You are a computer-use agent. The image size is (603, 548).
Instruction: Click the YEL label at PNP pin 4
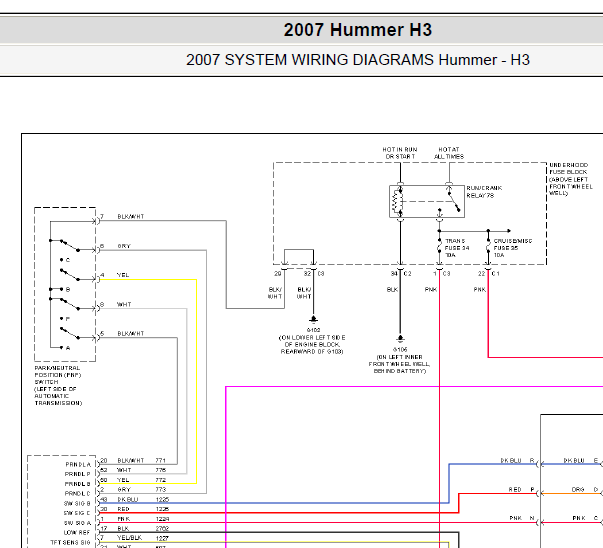click(x=123, y=275)
